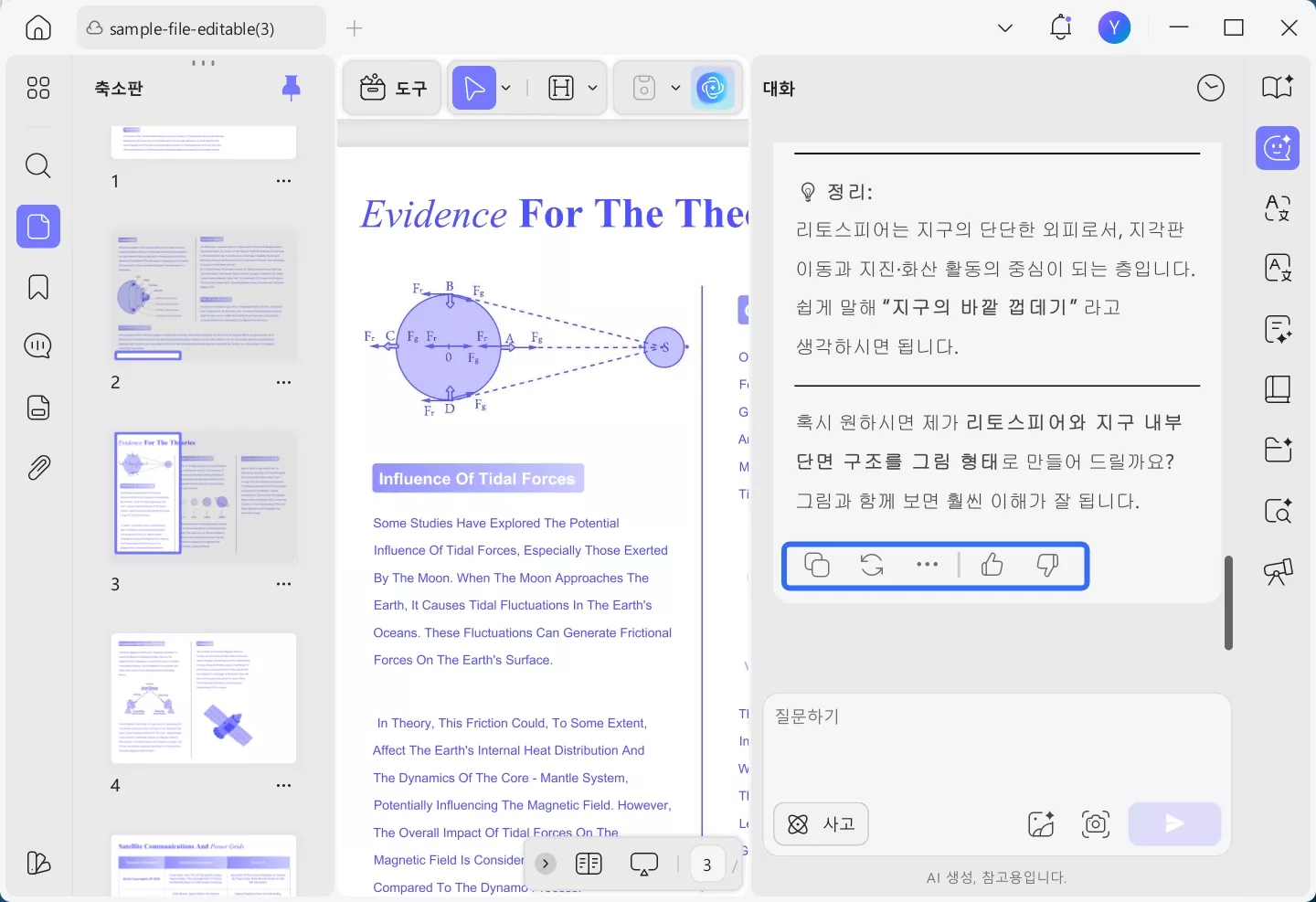Select page 2 thumbnail
1316x902 pixels.
pos(204,294)
